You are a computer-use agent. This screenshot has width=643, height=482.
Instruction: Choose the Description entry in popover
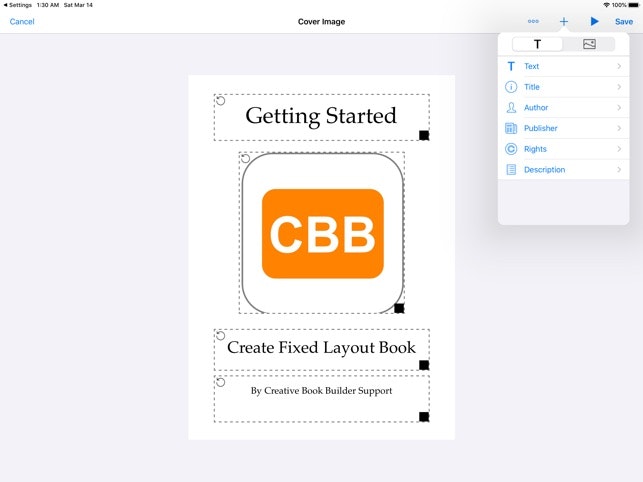pos(563,169)
